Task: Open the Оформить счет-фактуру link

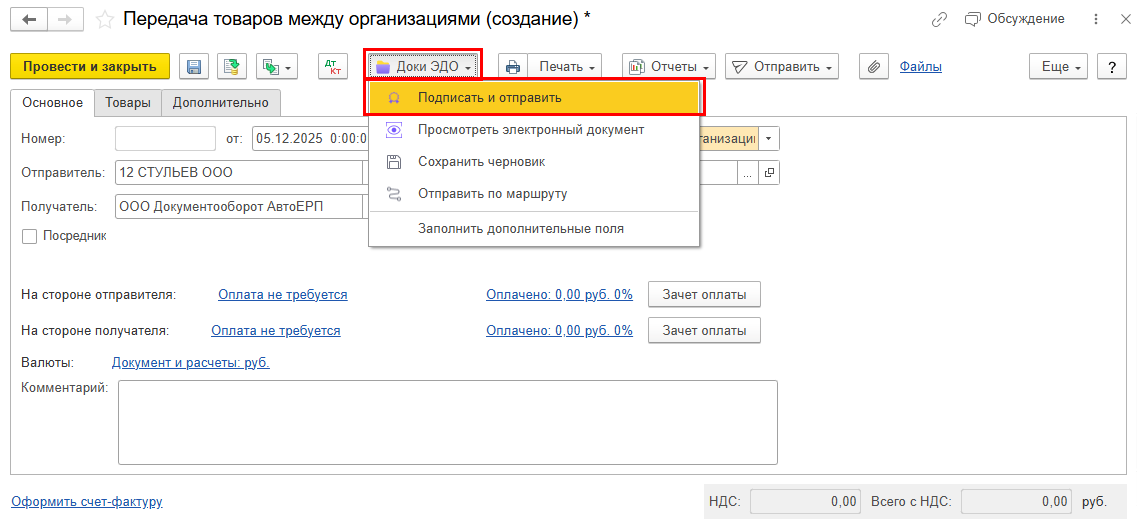Action: pyautogui.click(x=86, y=501)
